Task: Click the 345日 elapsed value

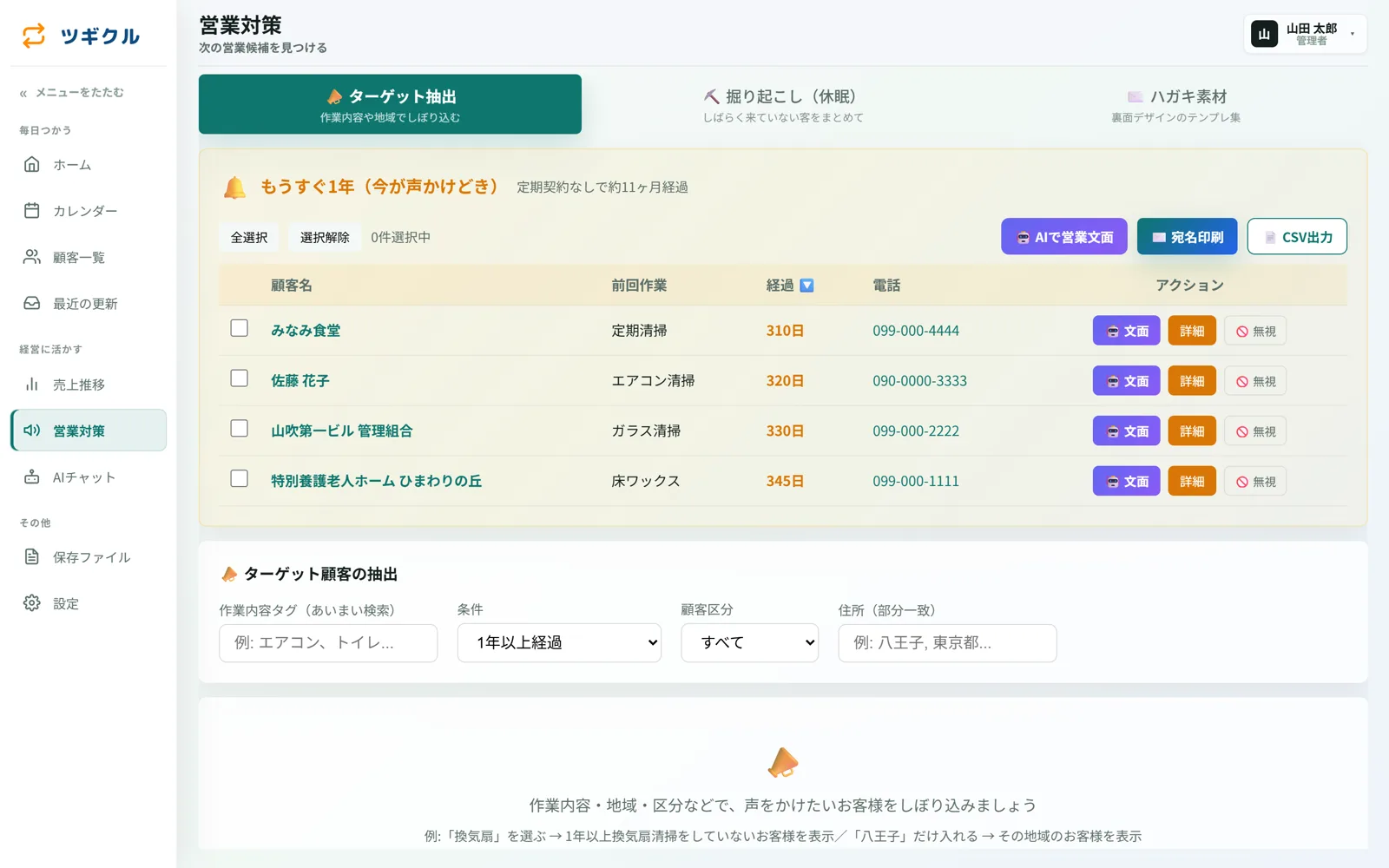Action: (785, 481)
